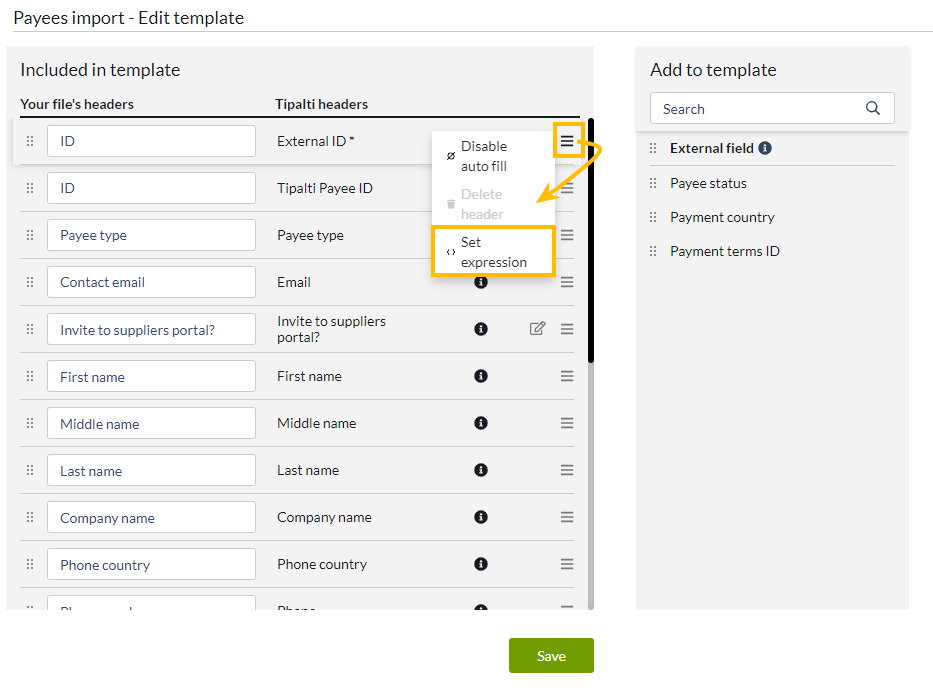This screenshot has height=688, width=933.
Task: Show info for Middle name header
Action: (481, 423)
